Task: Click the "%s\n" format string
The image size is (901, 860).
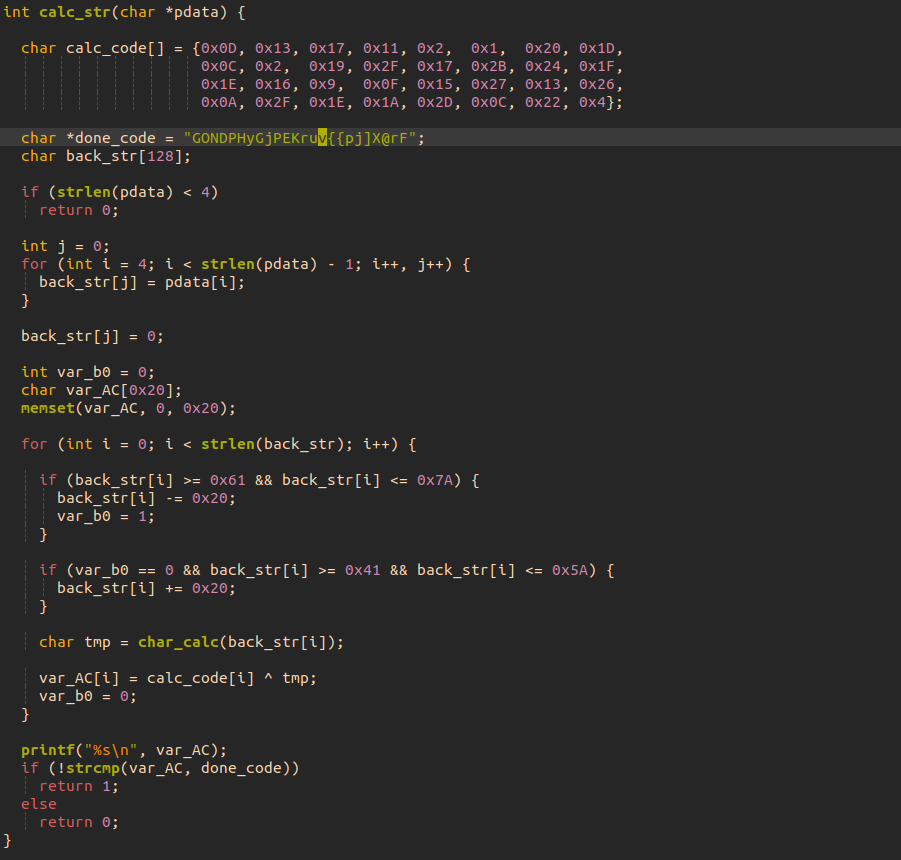Action: pos(111,750)
